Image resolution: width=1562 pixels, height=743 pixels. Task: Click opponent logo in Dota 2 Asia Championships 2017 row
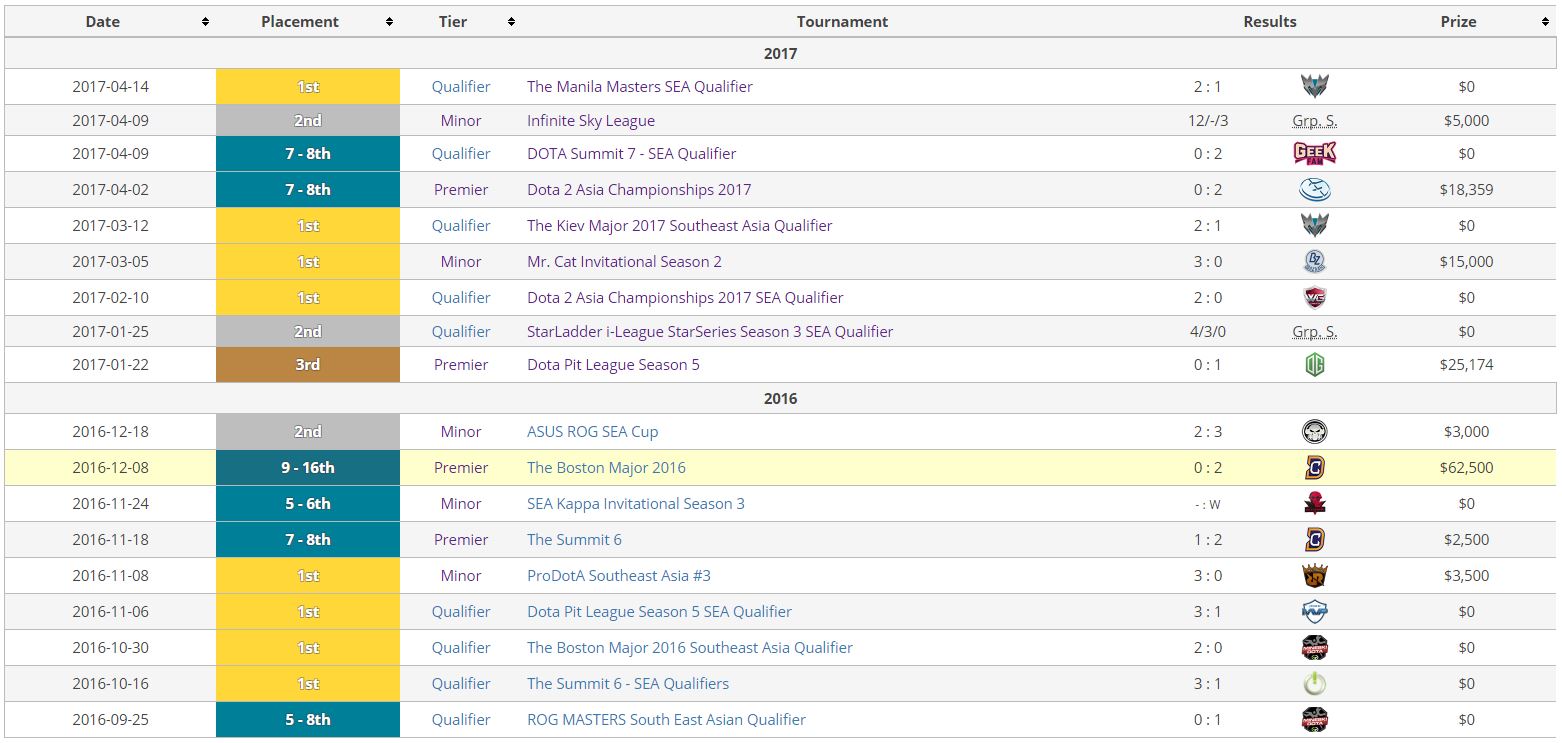[x=1314, y=189]
